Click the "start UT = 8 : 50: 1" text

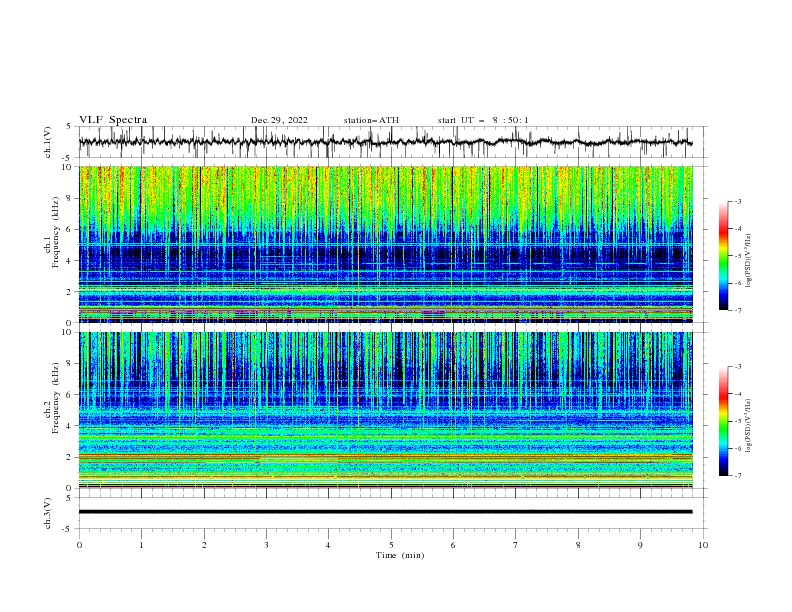[x=483, y=120]
